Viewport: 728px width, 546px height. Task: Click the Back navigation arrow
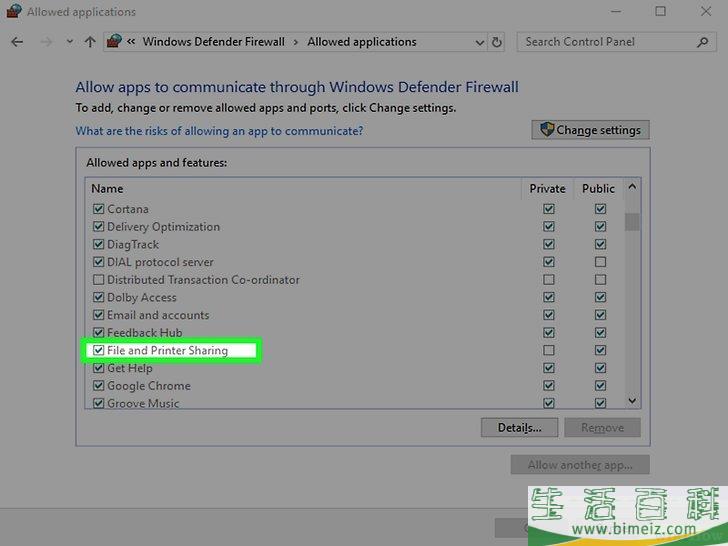click(17, 42)
